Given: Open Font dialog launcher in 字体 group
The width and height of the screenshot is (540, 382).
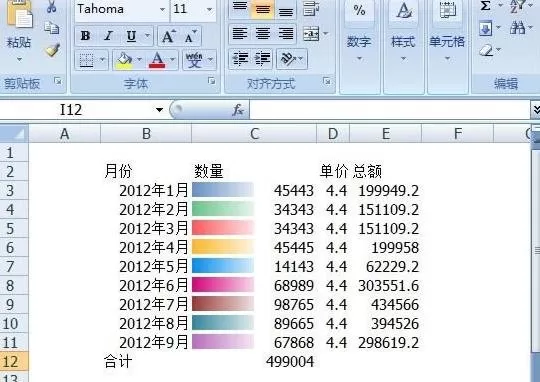Looking at the screenshot, I should (x=211, y=81).
